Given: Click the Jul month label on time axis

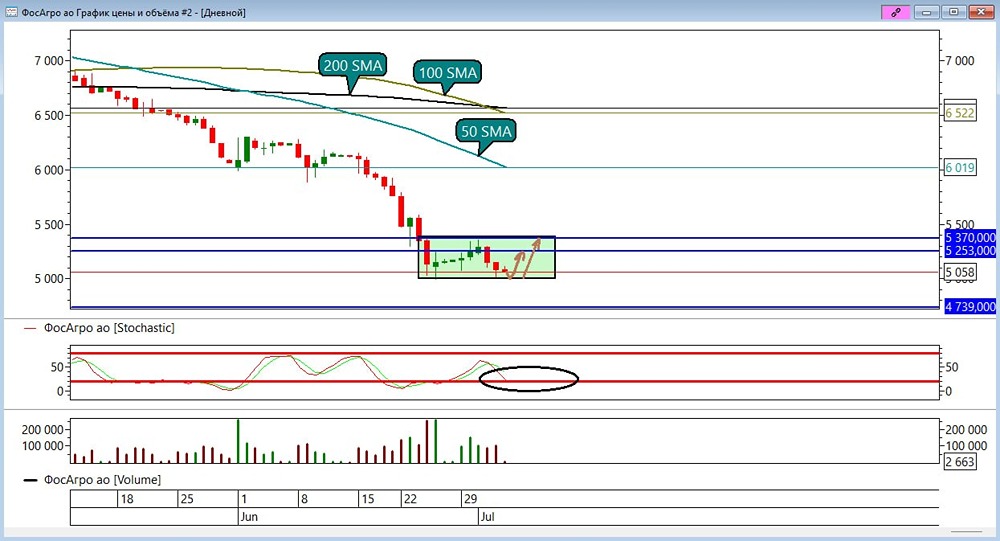Looking at the screenshot, I should [x=487, y=517].
